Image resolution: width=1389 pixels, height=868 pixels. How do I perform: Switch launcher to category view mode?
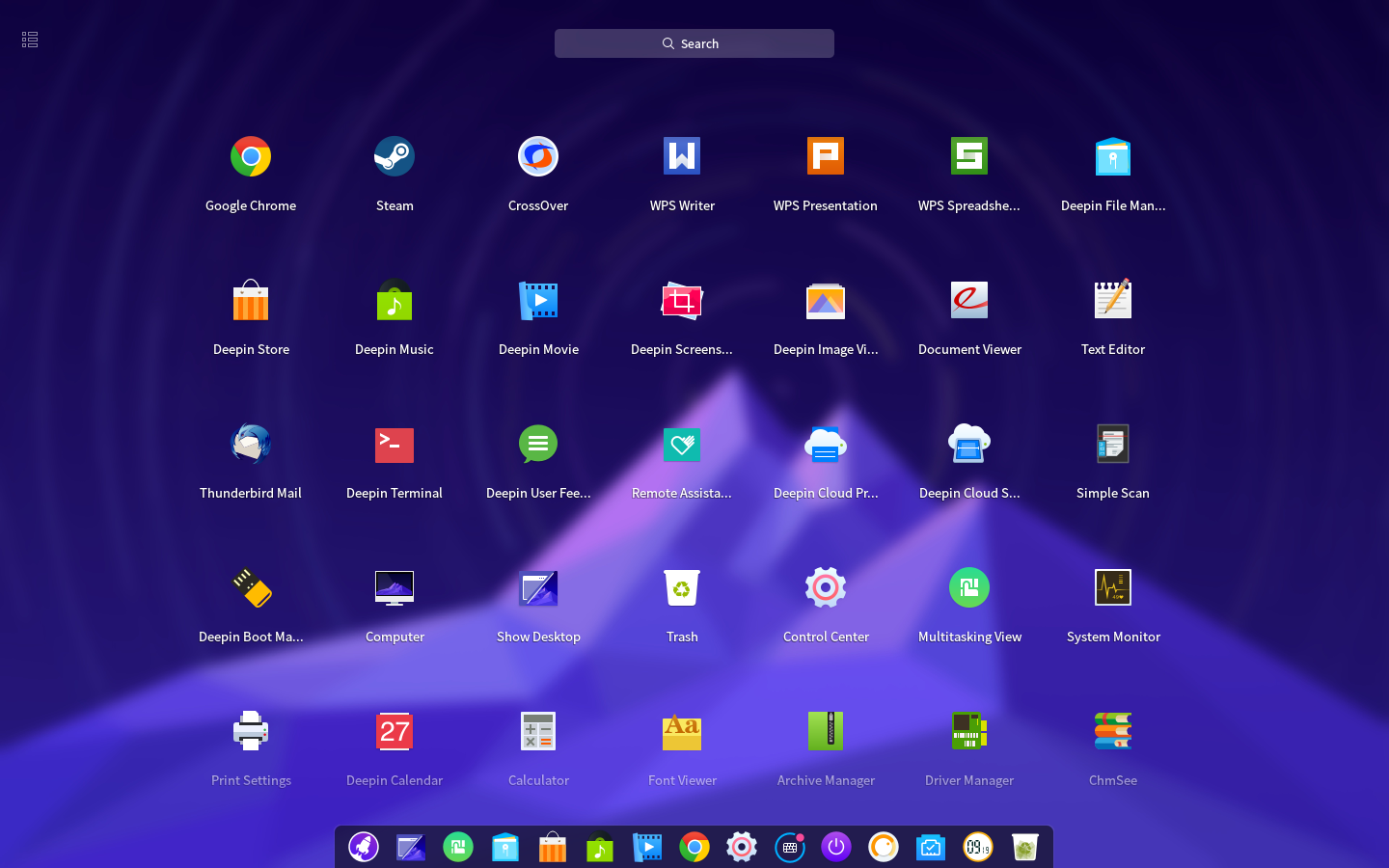point(30,40)
